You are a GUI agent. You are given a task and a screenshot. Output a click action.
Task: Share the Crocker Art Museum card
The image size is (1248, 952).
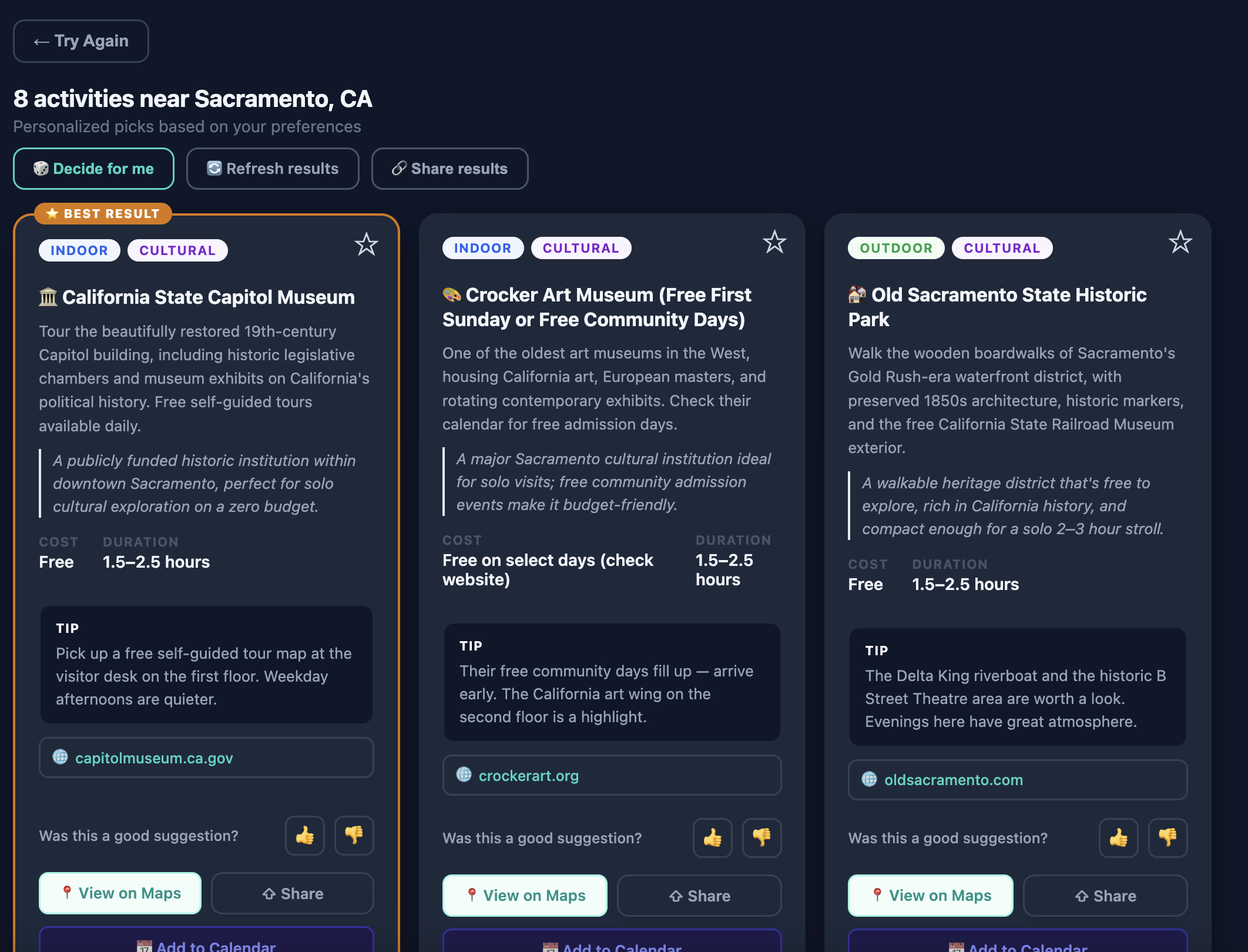(x=699, y=896)
